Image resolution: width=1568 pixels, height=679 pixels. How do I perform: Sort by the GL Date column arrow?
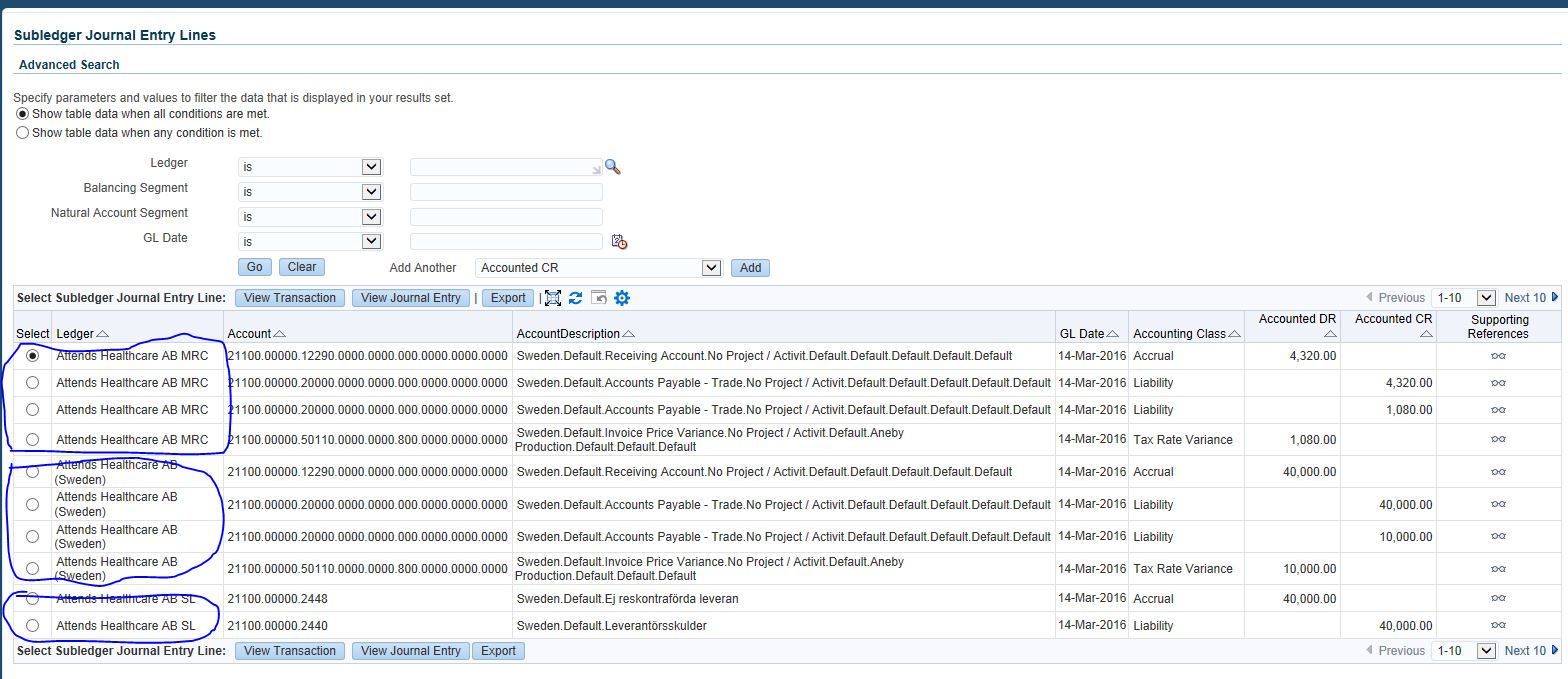point(1113,334)
